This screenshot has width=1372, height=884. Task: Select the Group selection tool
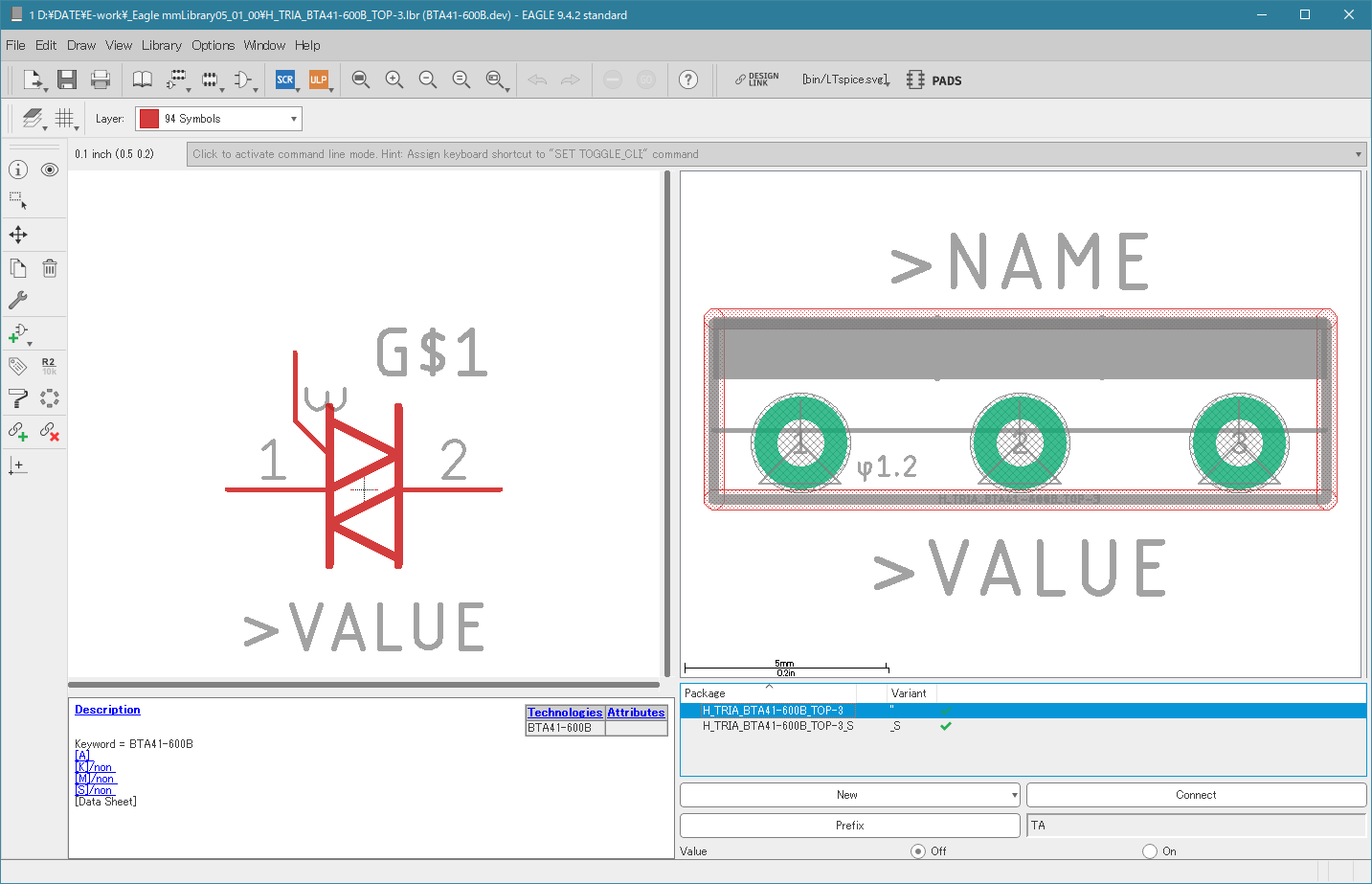[18, 201]
